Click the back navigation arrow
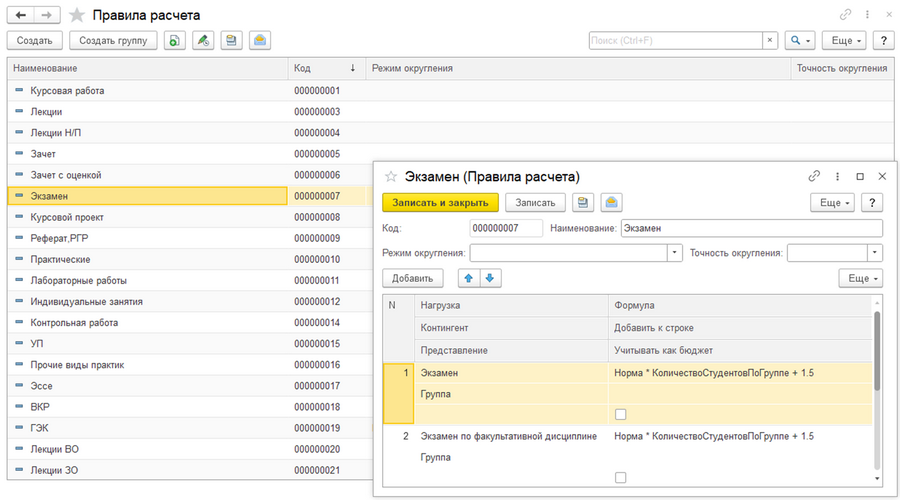This screenshot has height=500, width=900. (x=21, y=15)
